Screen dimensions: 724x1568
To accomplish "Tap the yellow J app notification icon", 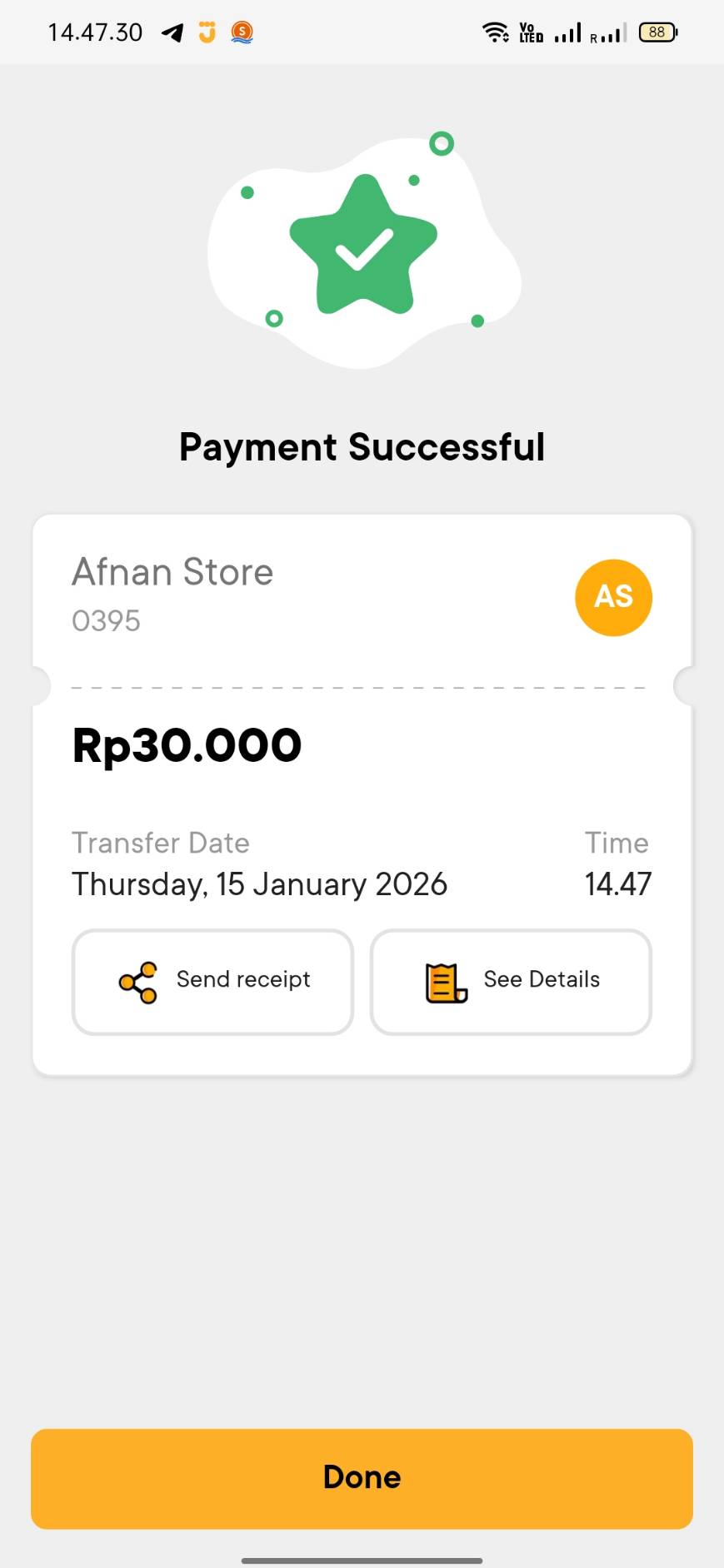I will pos(207,32).
